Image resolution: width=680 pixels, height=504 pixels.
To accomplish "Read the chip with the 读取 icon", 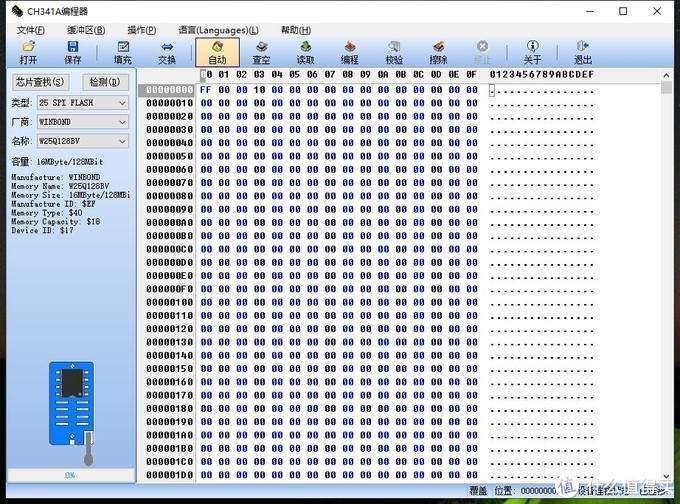I will tap(305, 52).
